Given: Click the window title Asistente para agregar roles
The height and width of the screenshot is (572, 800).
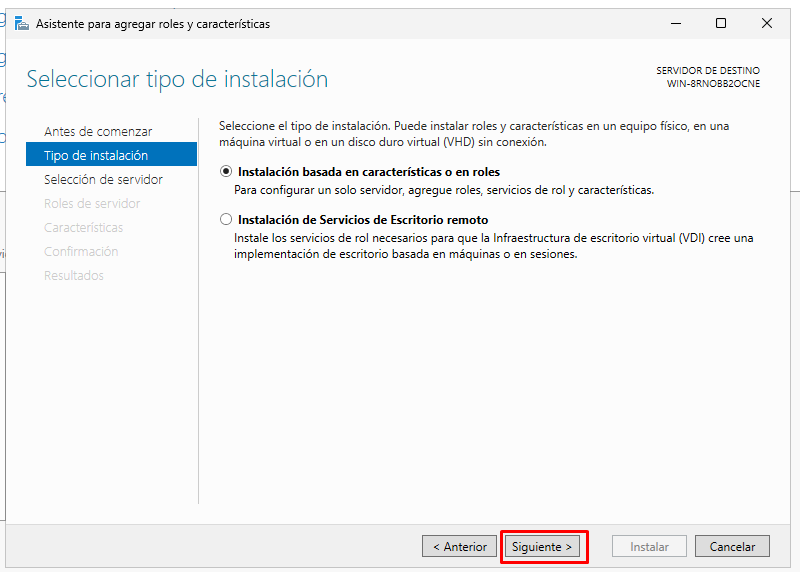Looking at the screenshot, I should point(153,24).
